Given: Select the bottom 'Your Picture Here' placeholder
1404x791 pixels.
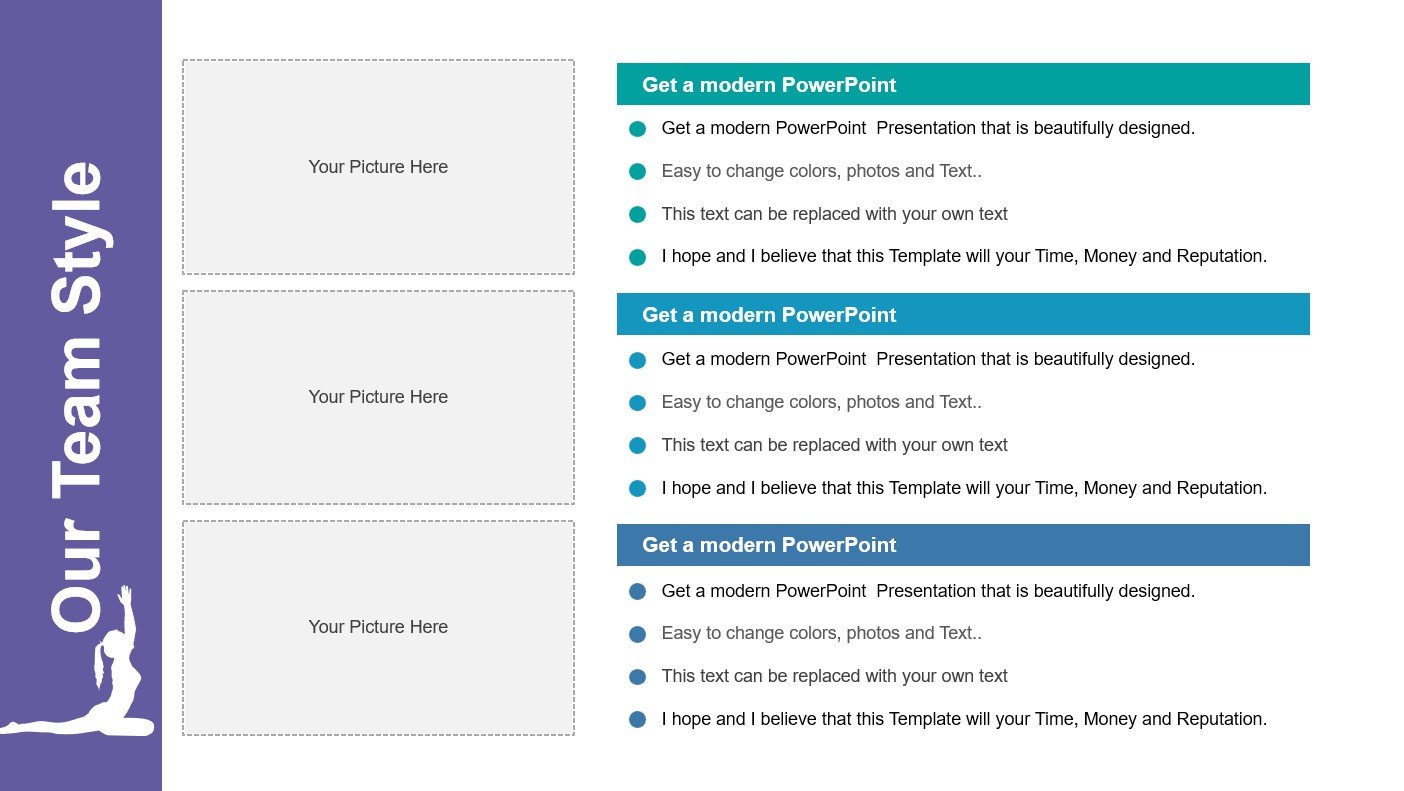Looking at the screenshot, I should pos(378,627).
